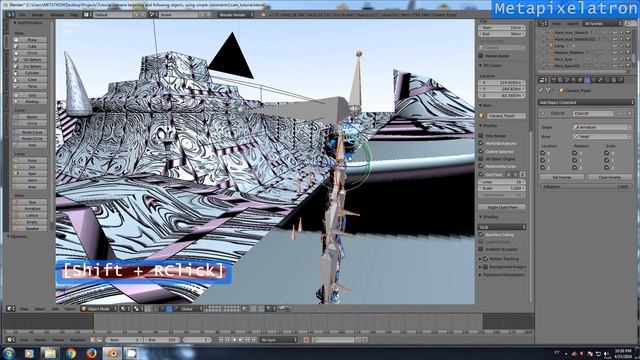
Task: Click the Lamp object icon in outliner
Action: [551, 46]
